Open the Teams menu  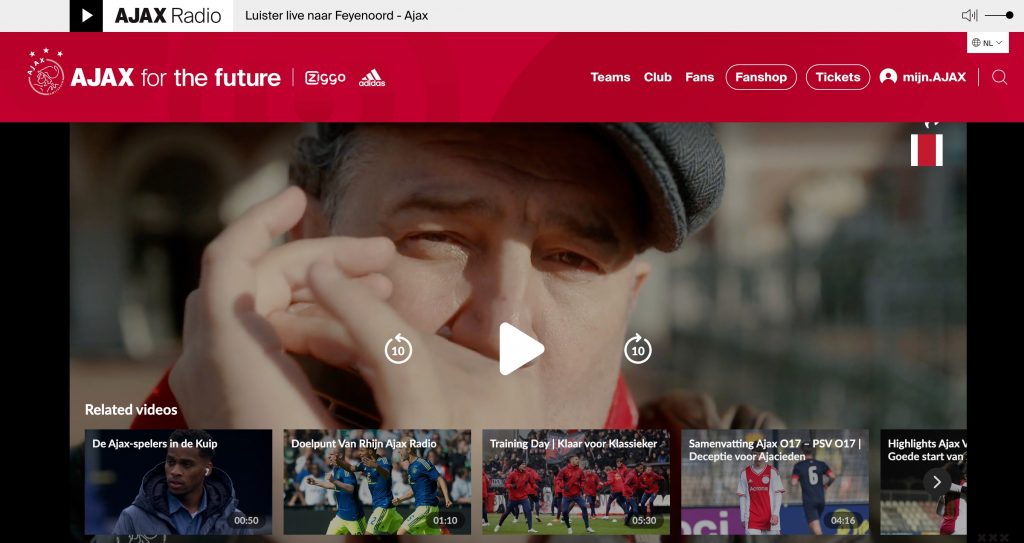(x=610, y=77)
